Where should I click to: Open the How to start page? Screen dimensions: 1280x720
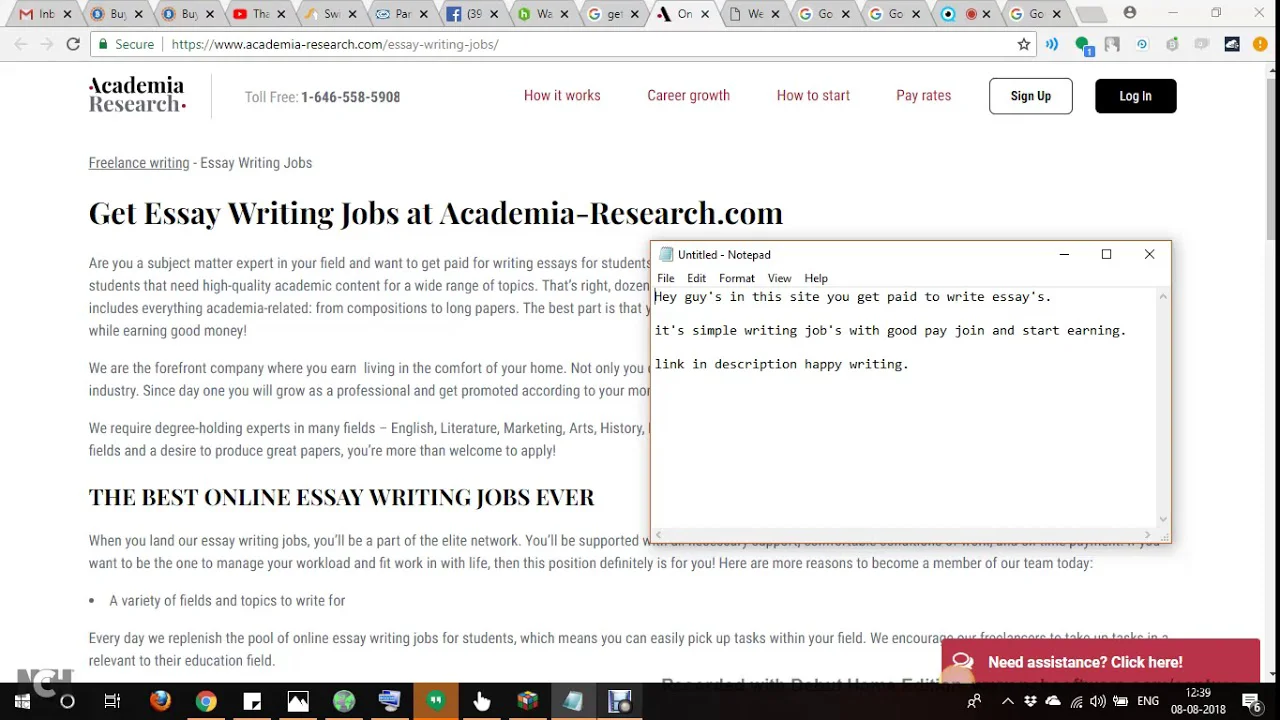(x=813, y=95)
